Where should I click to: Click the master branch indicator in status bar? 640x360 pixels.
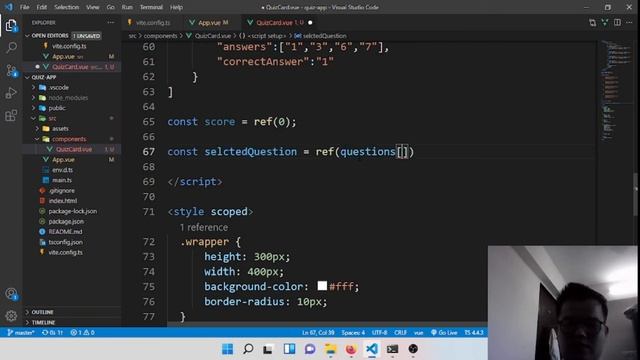click(x=21, y=333)
